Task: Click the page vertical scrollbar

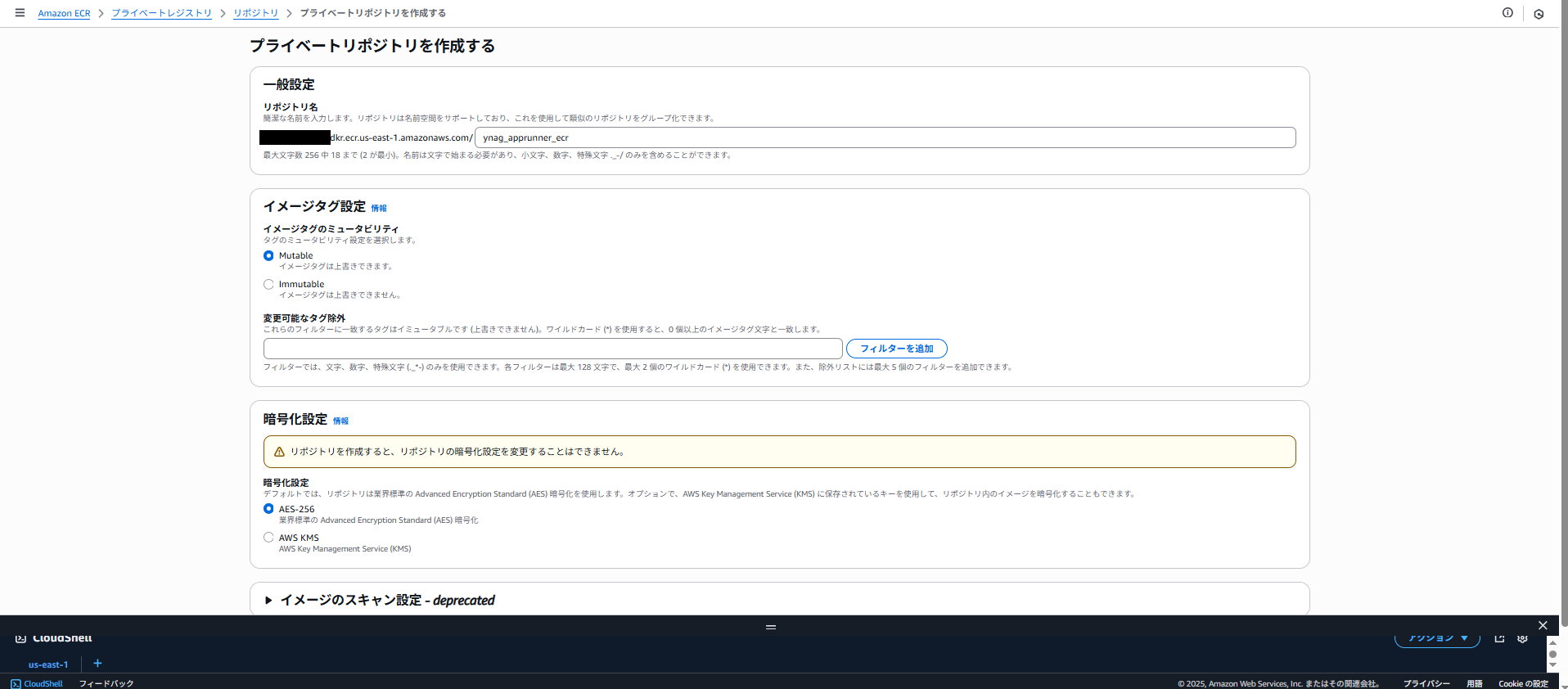Action: click(1564, 315)
